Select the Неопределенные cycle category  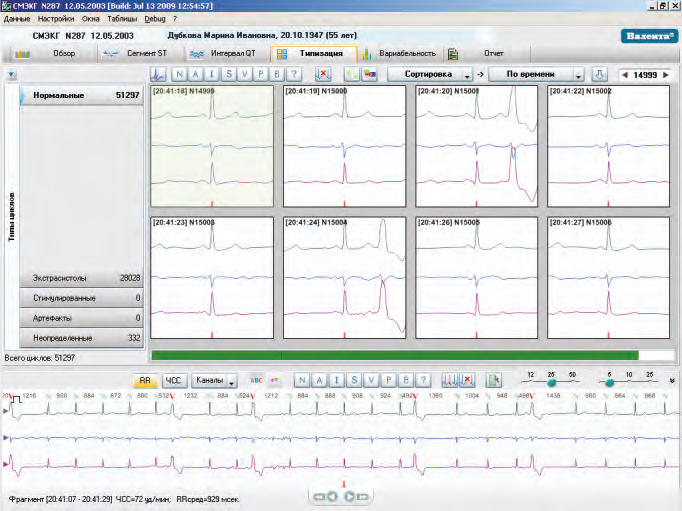pyautogui.click(x=81, y=338)
